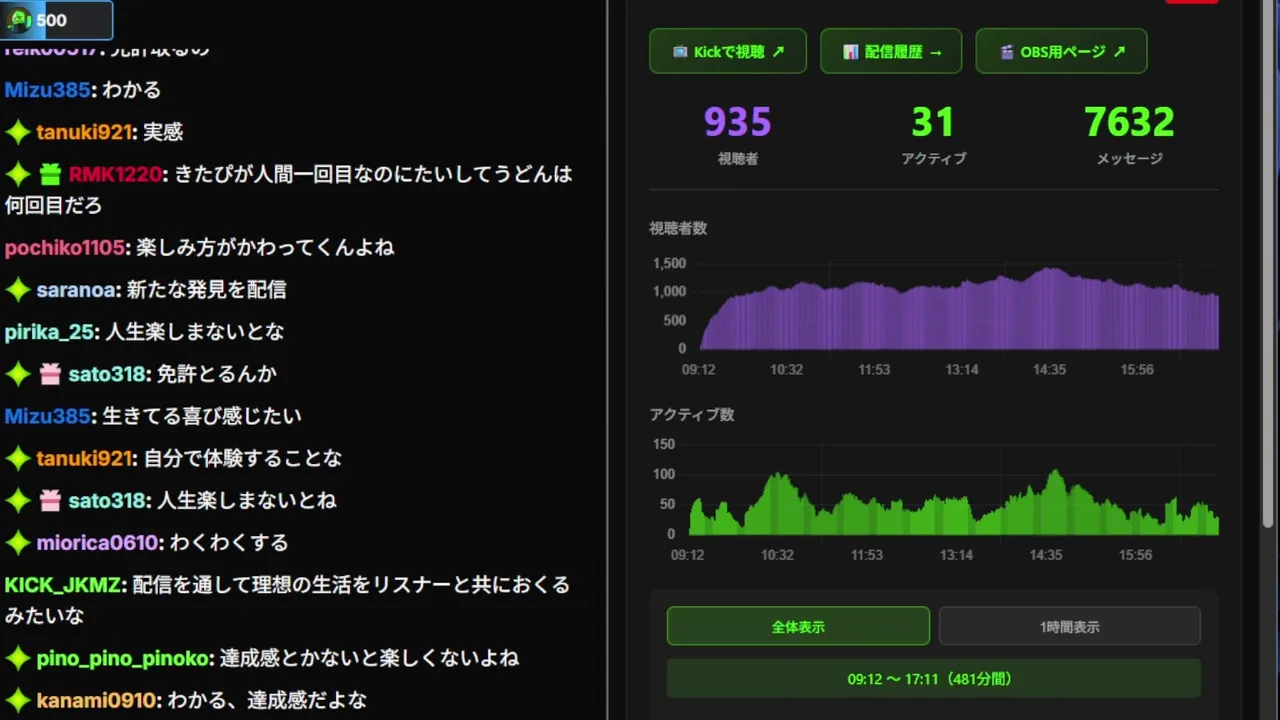Screen dimensions: 1280x720
Task: Click message わくわくする
Action: click(x=229, y=543)
